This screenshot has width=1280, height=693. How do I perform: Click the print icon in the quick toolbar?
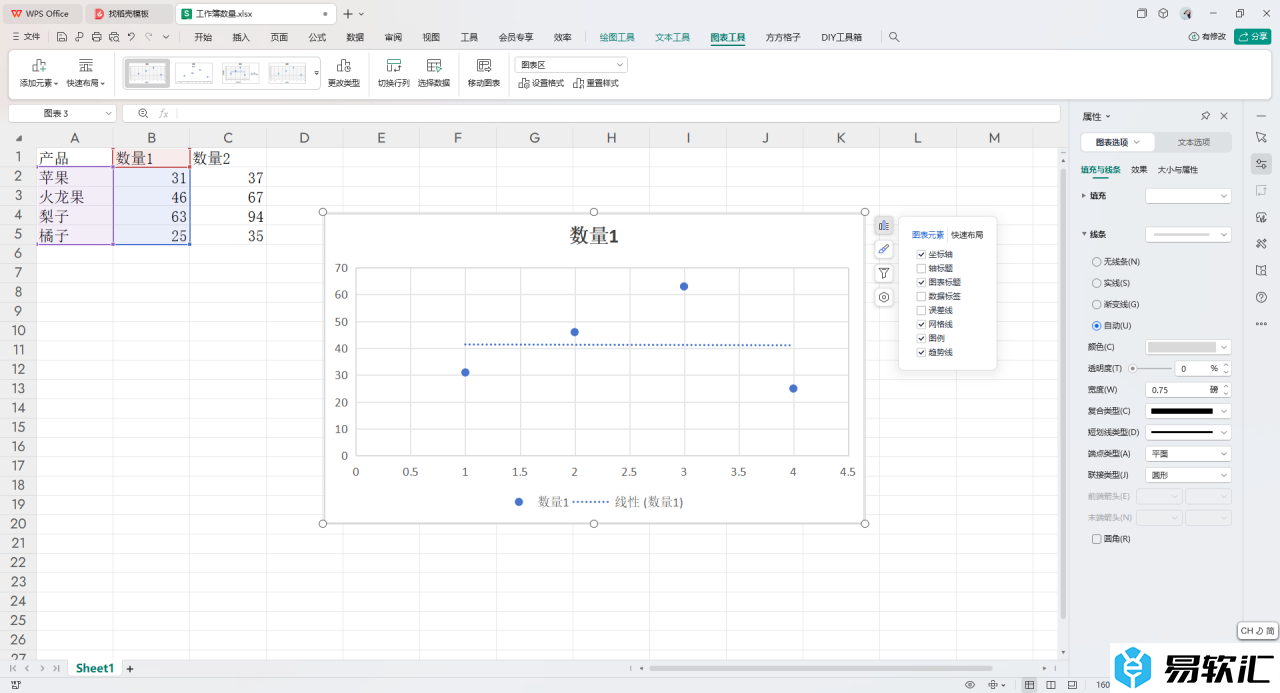pyautogui.click(x=96, y=37)
